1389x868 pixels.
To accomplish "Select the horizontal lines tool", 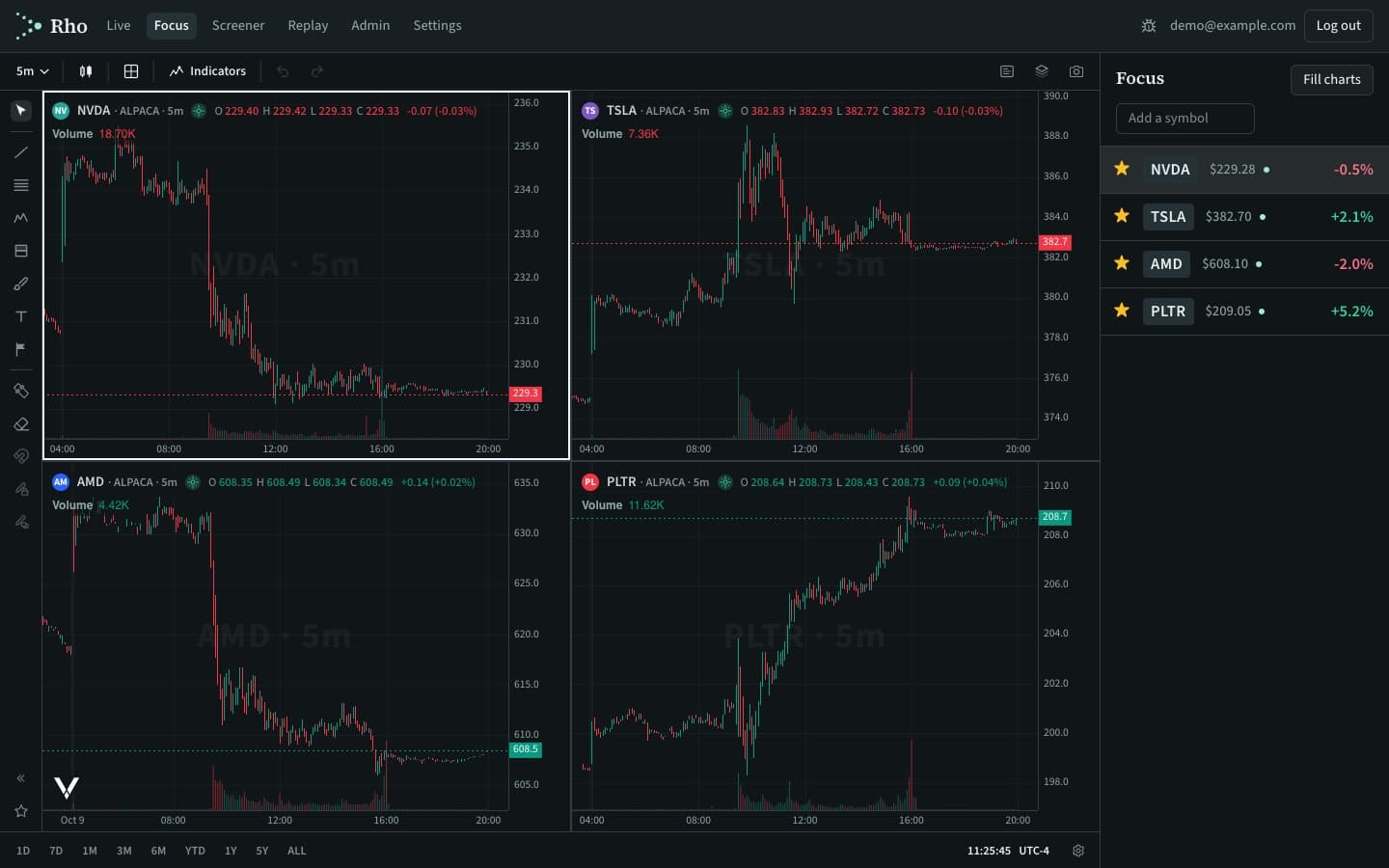I will pyautogui.click(x=20, y=185).
